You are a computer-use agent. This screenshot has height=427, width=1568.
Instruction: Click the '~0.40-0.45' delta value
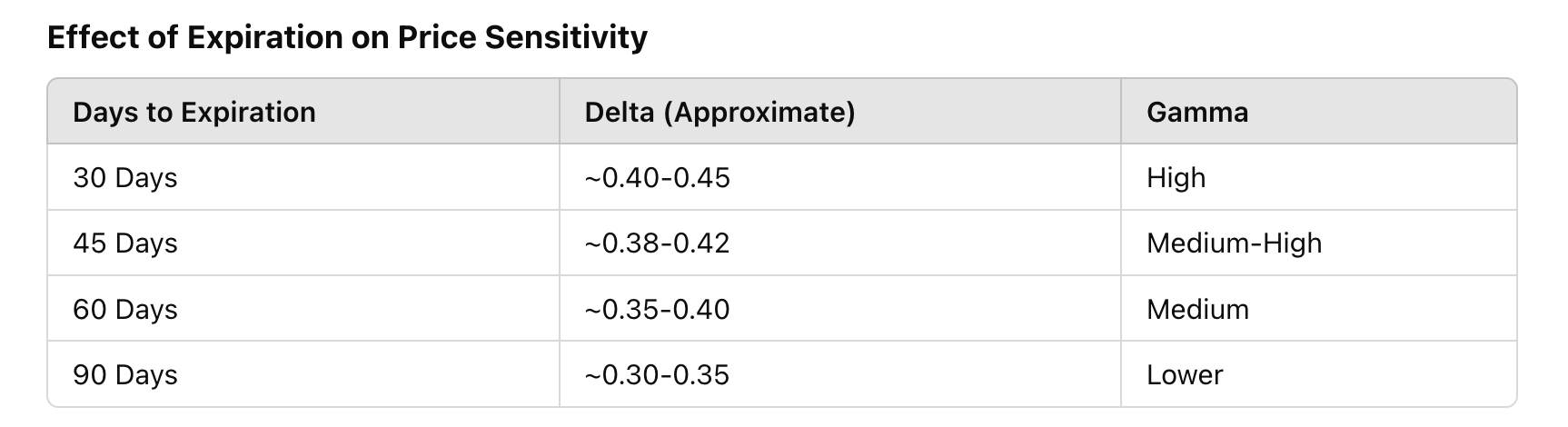pos(657,177)
